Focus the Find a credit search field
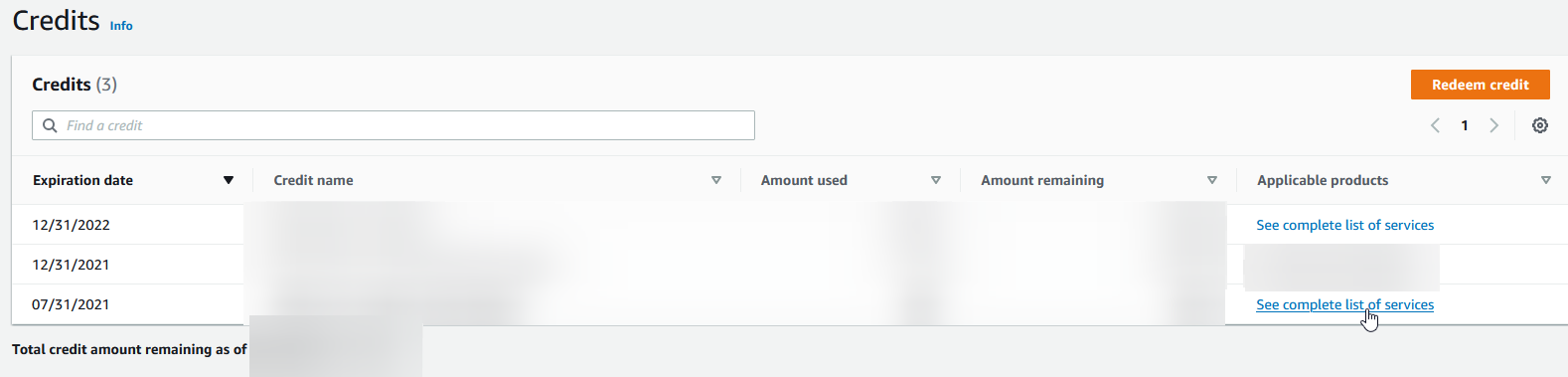 pos(393,125)
